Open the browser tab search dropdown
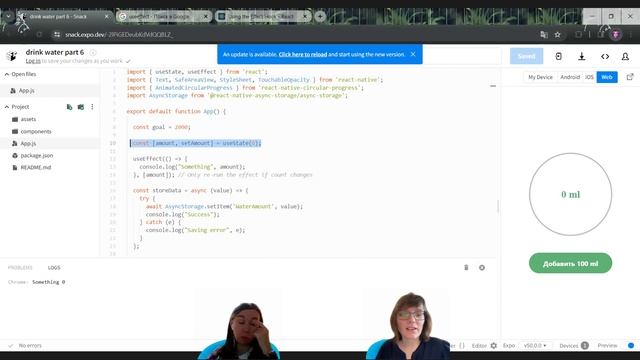The width and height of the screenshot is (640, 360). pos(9,16)
